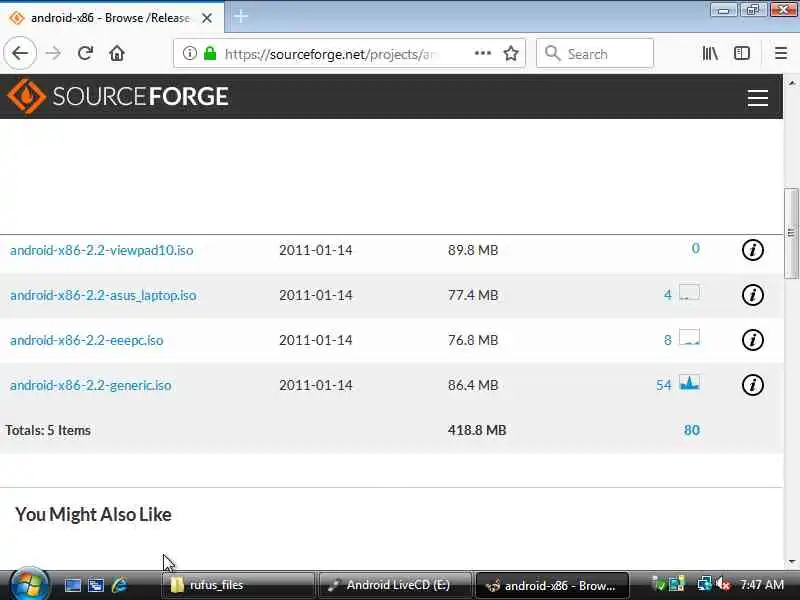Go back to the previous page
Screen dimensions: 800x600
tap(20, 53)
